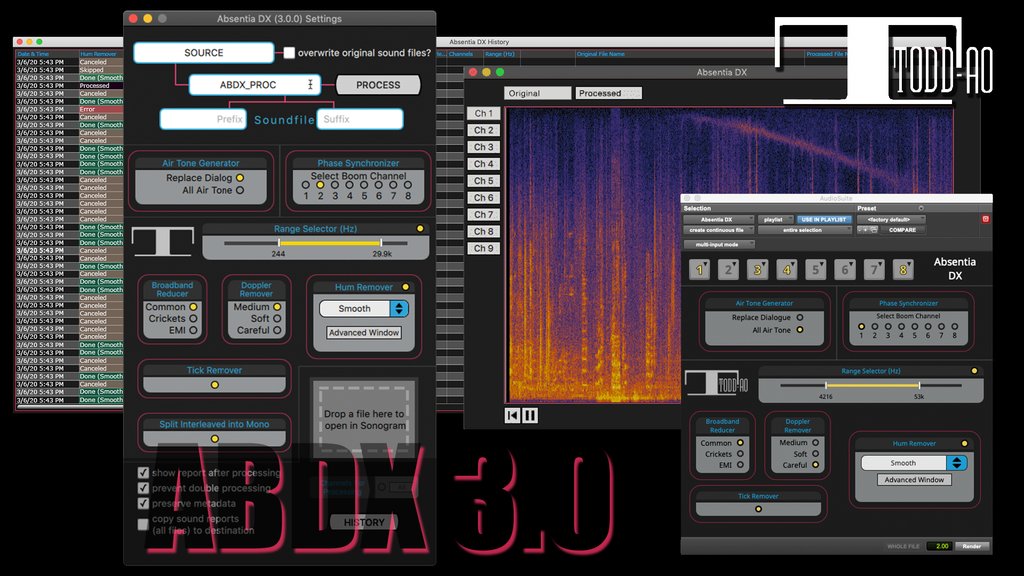Toggle Range Selector enable dot in Settings window
This screenshot has height=576, width=1024.
tap(420, 229)
